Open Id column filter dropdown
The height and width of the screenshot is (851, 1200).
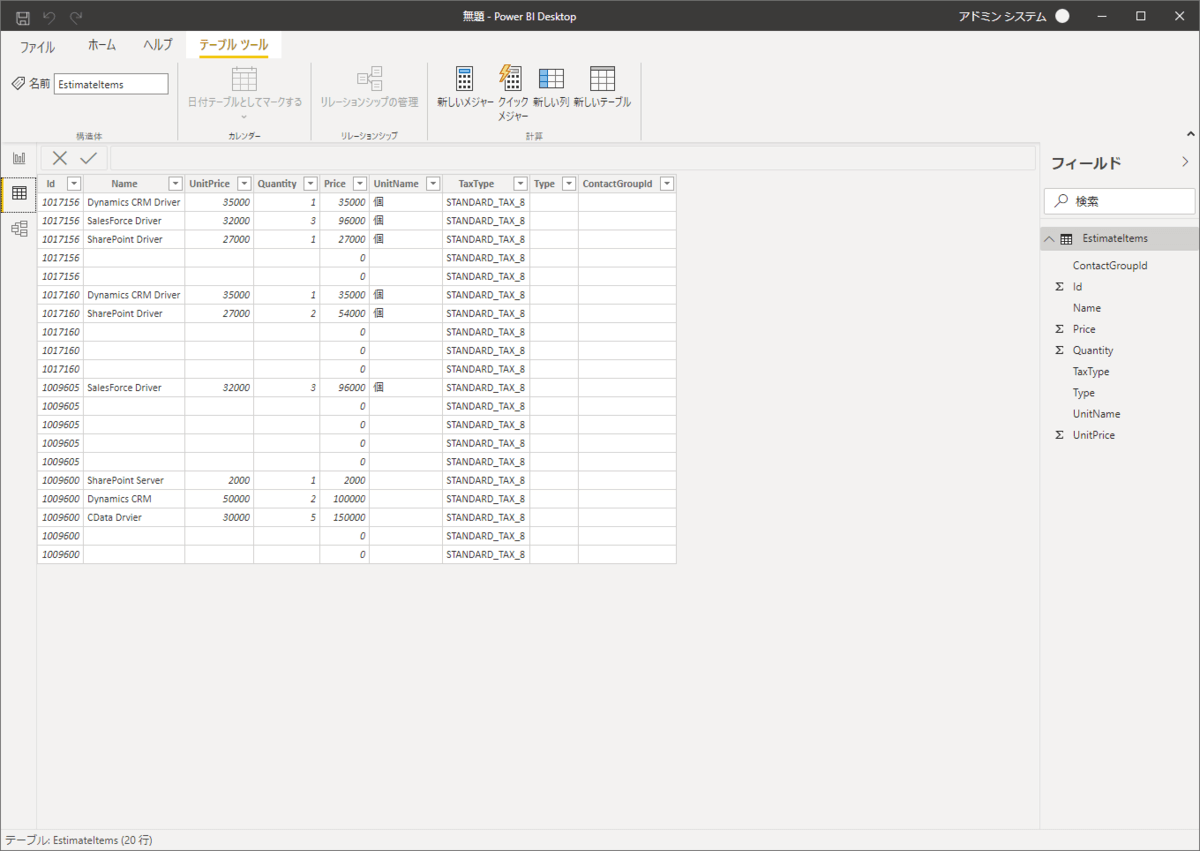click(x=73, y=184)
